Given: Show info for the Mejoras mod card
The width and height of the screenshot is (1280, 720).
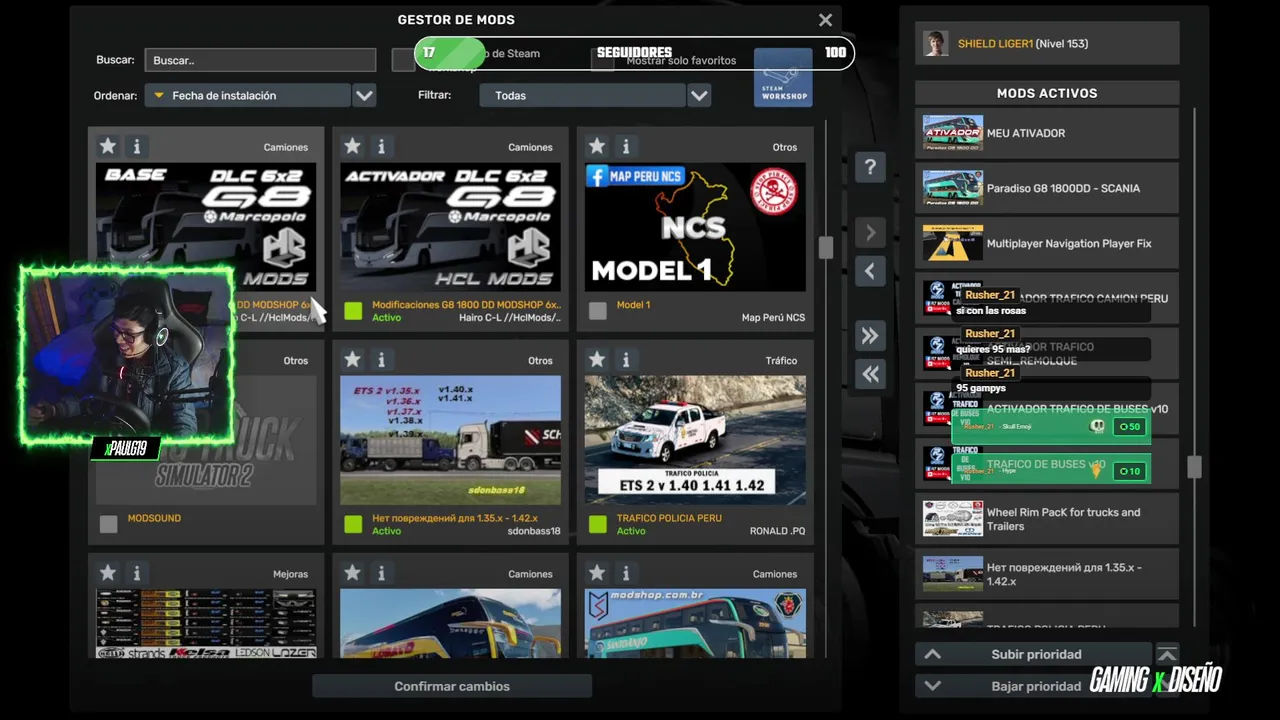Looking at the screenshot, I should tap(137, 573).
